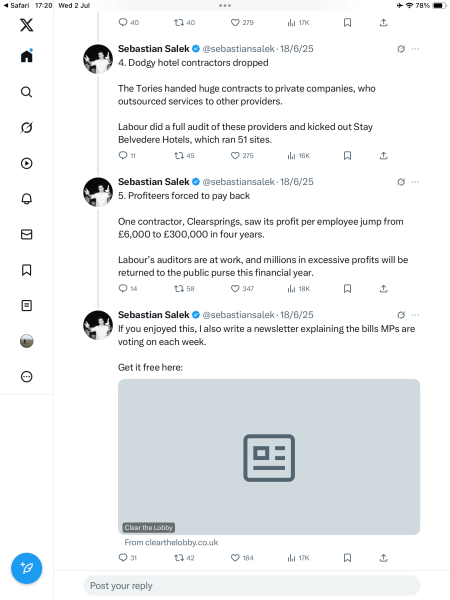
Task: Tap the blue compose post button
Action: [x=26, y=568]
